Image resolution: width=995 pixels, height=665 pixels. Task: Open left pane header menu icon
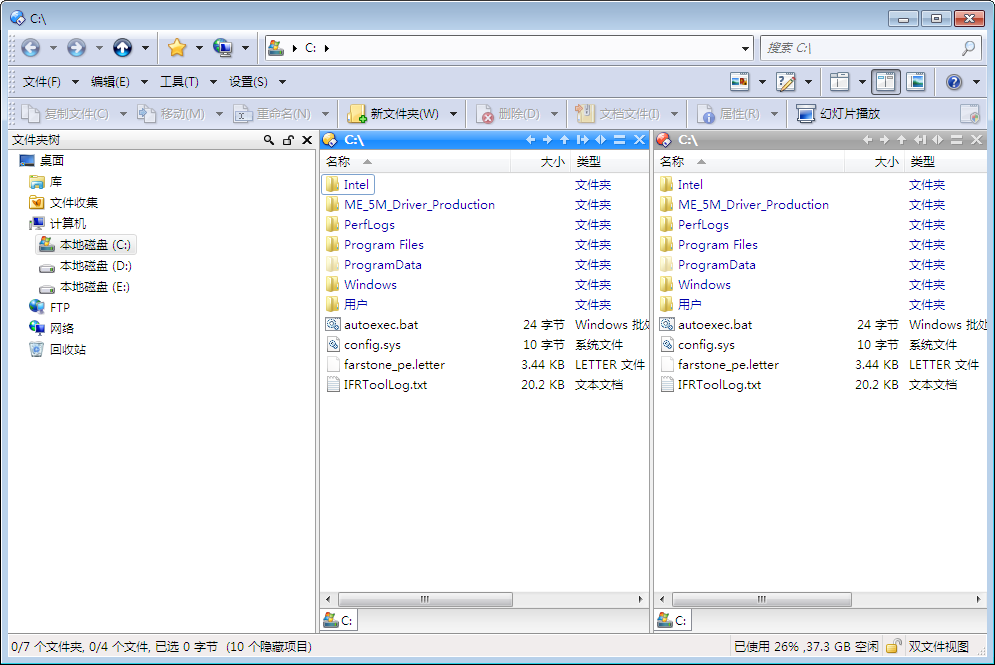pyautogui.click(x=620, y=140)
